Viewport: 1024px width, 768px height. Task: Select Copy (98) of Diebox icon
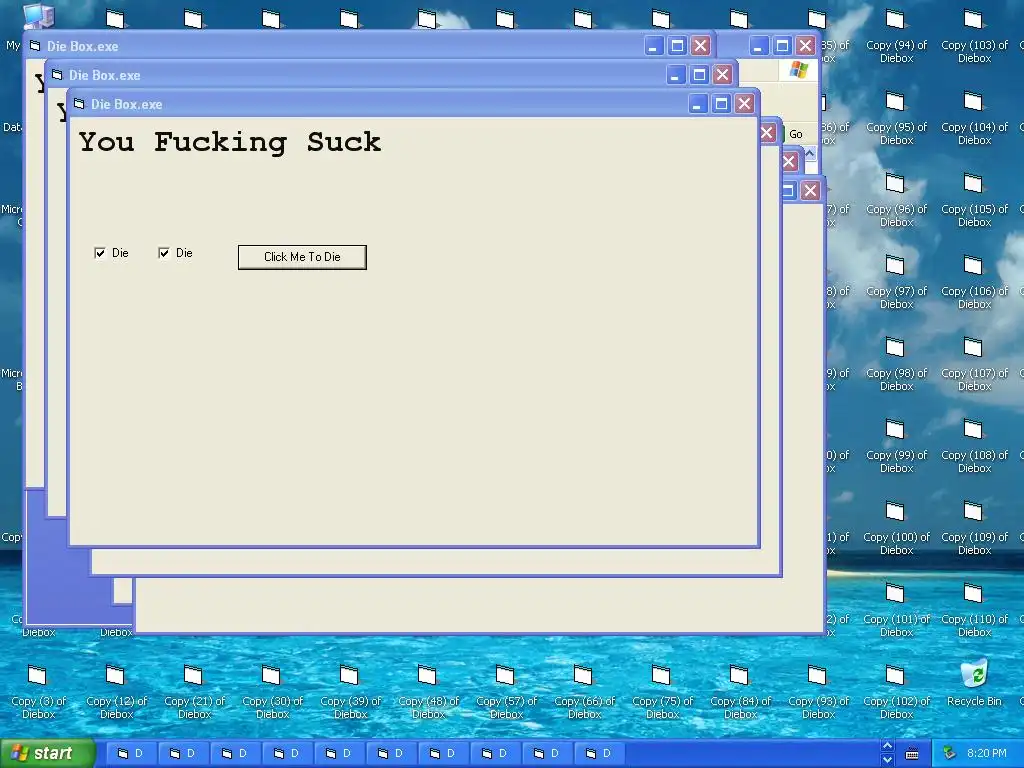point(896,366)
